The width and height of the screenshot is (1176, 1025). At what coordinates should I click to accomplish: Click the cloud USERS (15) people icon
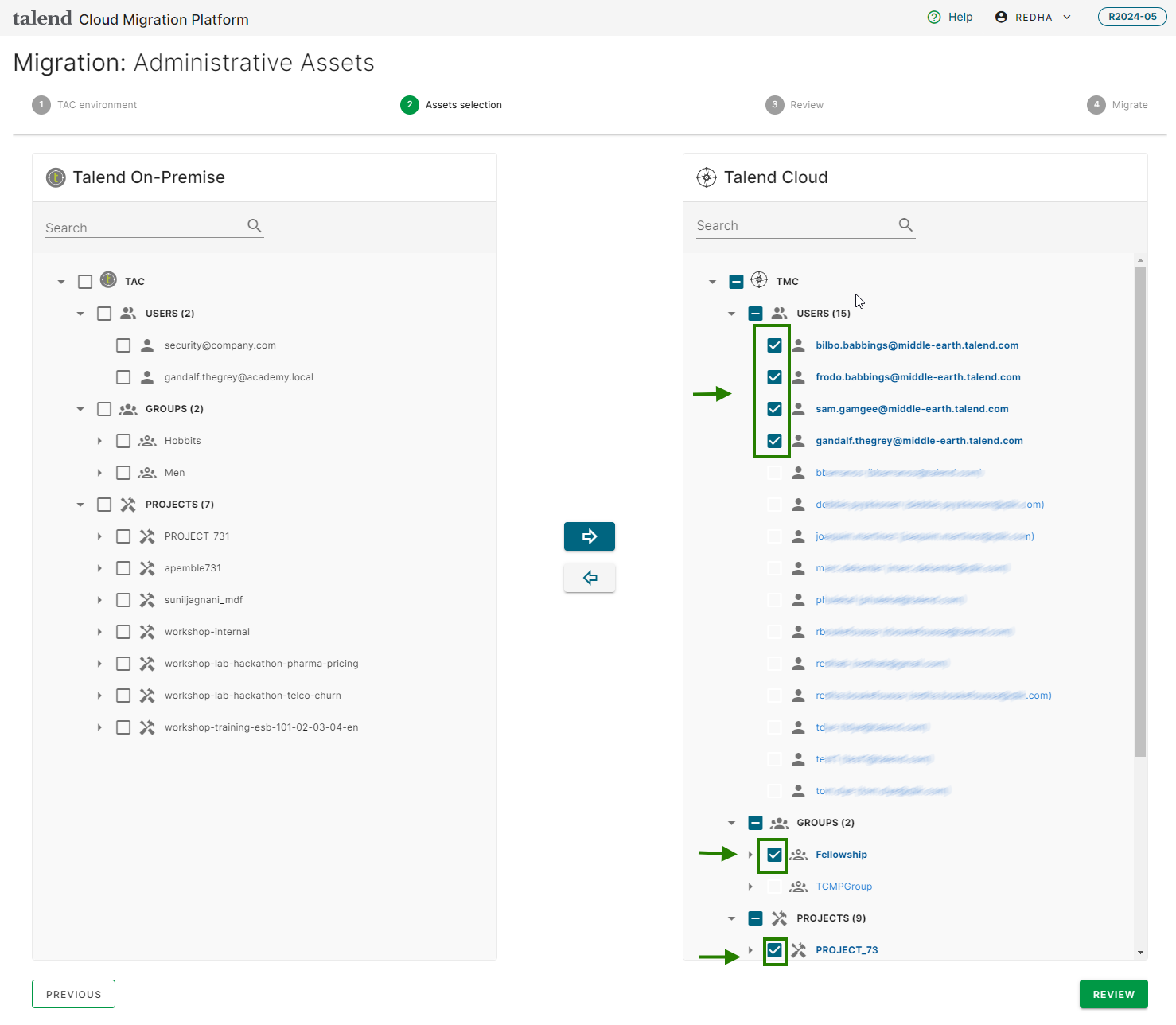[779, 314]
